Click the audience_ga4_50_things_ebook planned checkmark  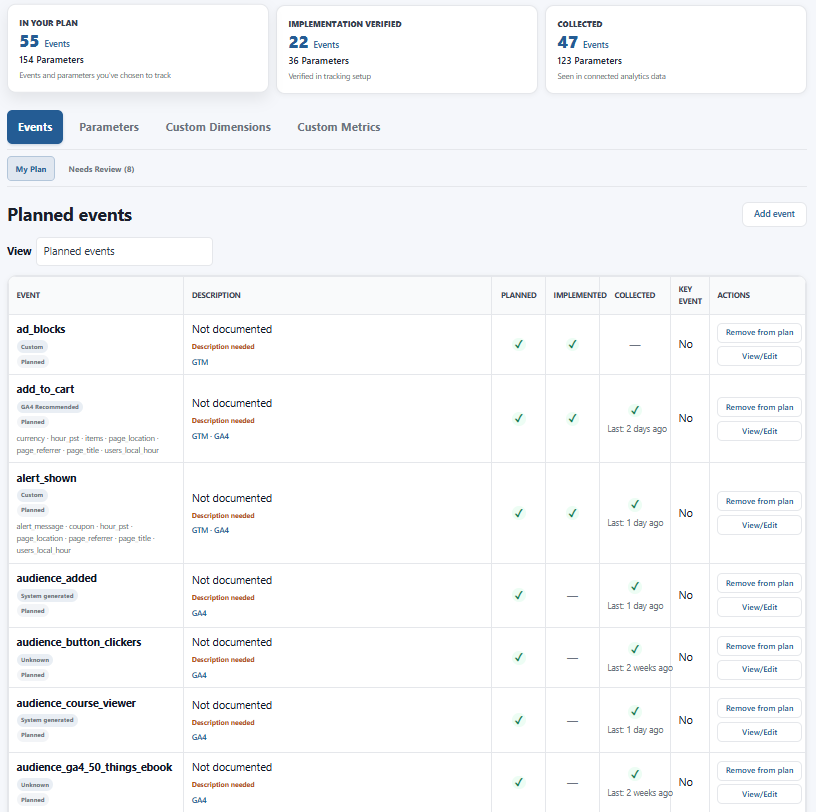point(518,782)
